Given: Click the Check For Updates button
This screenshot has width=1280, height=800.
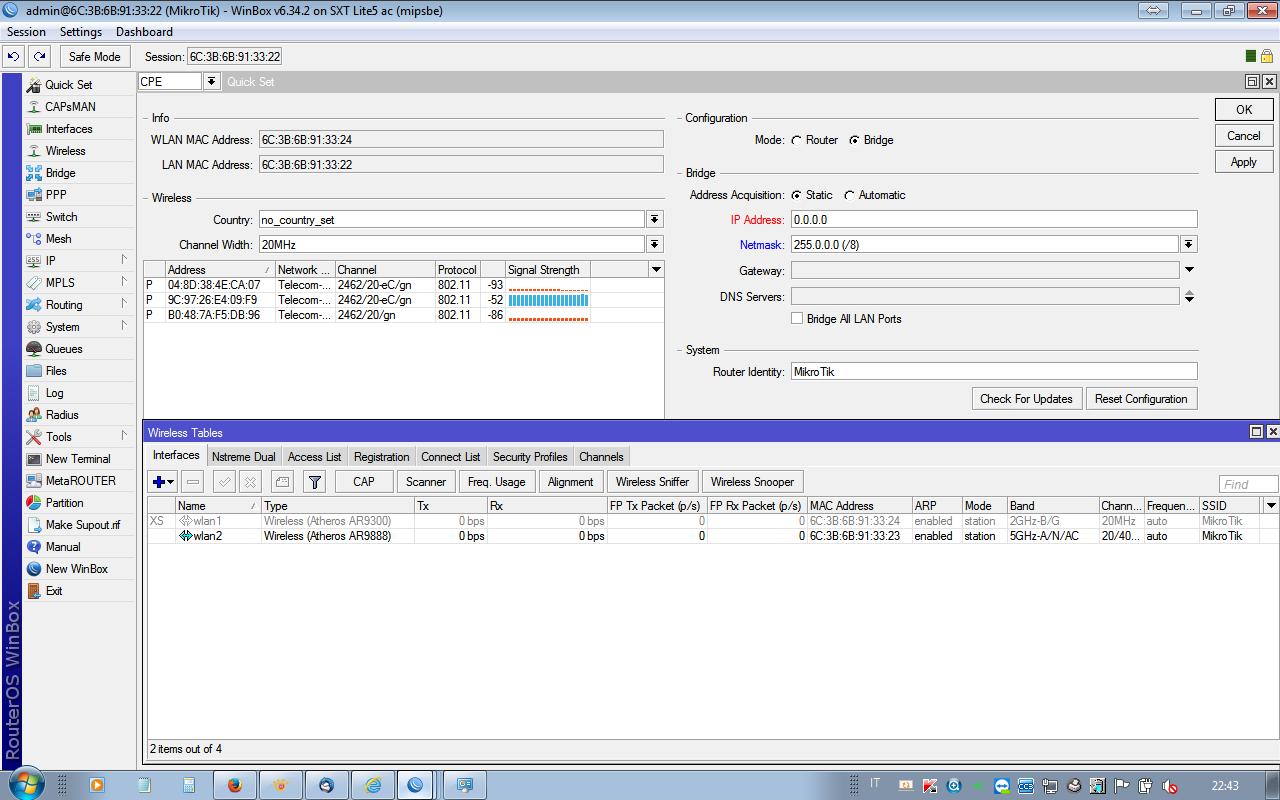Looking at the screenshot, I should pos(1026,398).
